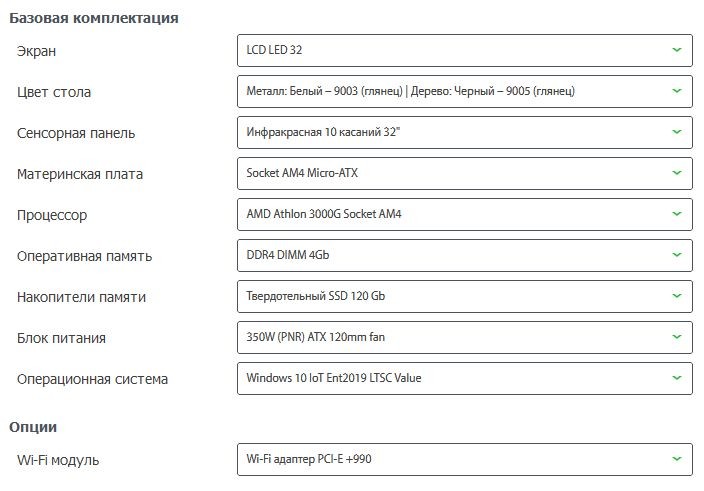Click the chevron in Накопители памяти field
This screenshot has height=491, width=704.
click(x=677, y=296)
